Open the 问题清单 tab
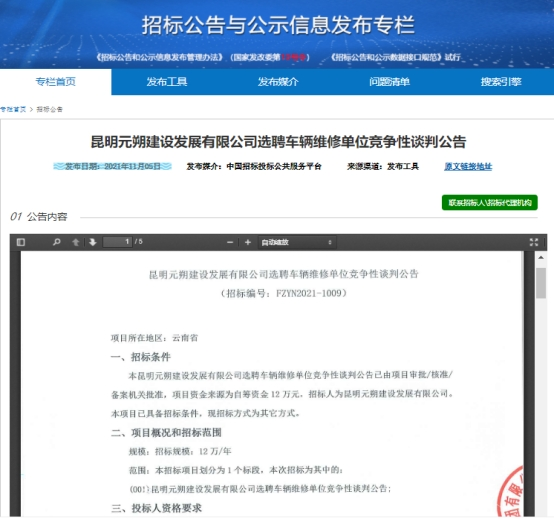Viewport: 554px width, 519px height. pos(389,82)
